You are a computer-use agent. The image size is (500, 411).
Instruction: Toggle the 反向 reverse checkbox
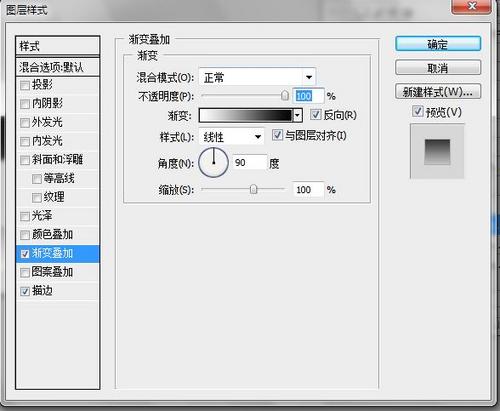(315, 115)
